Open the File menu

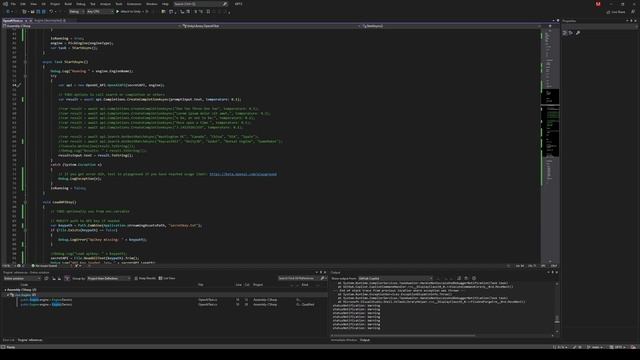13,4
